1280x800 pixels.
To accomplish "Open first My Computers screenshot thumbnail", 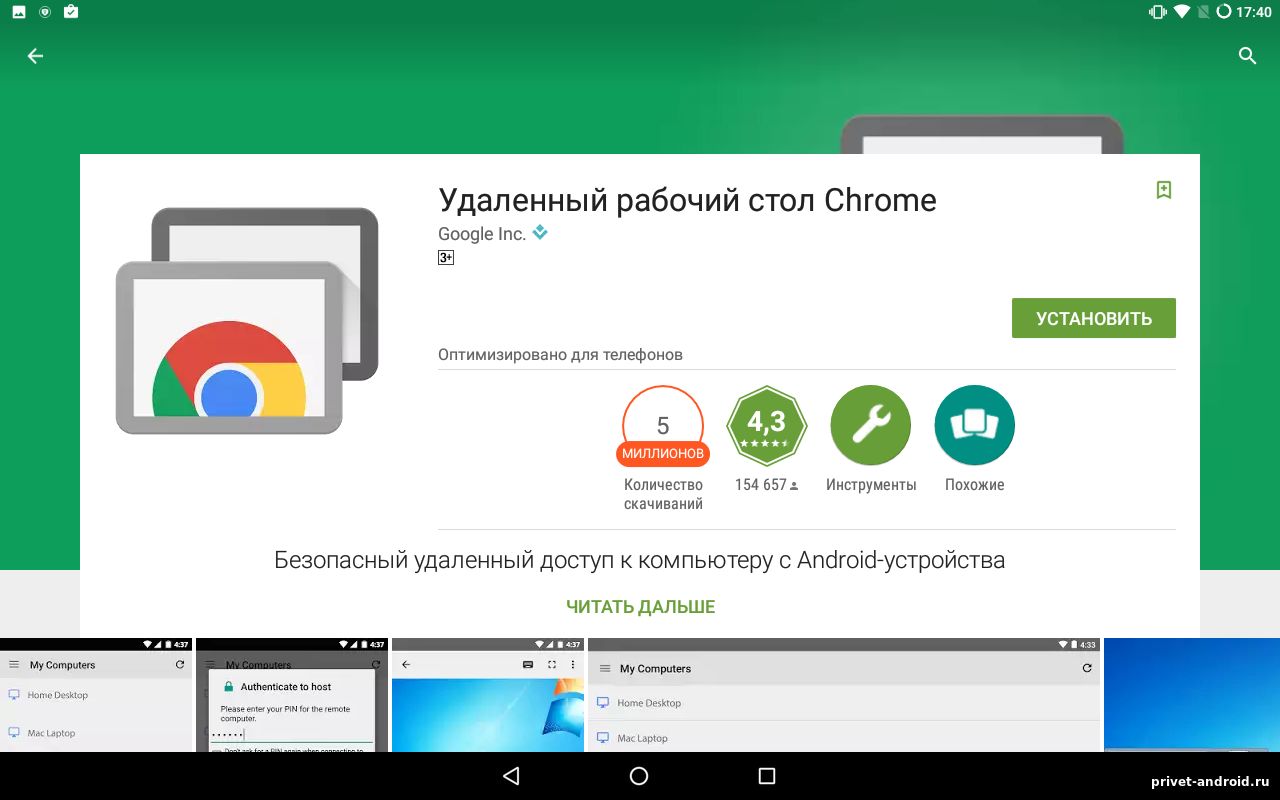I will pyautogui.click(x=96, y=695).
